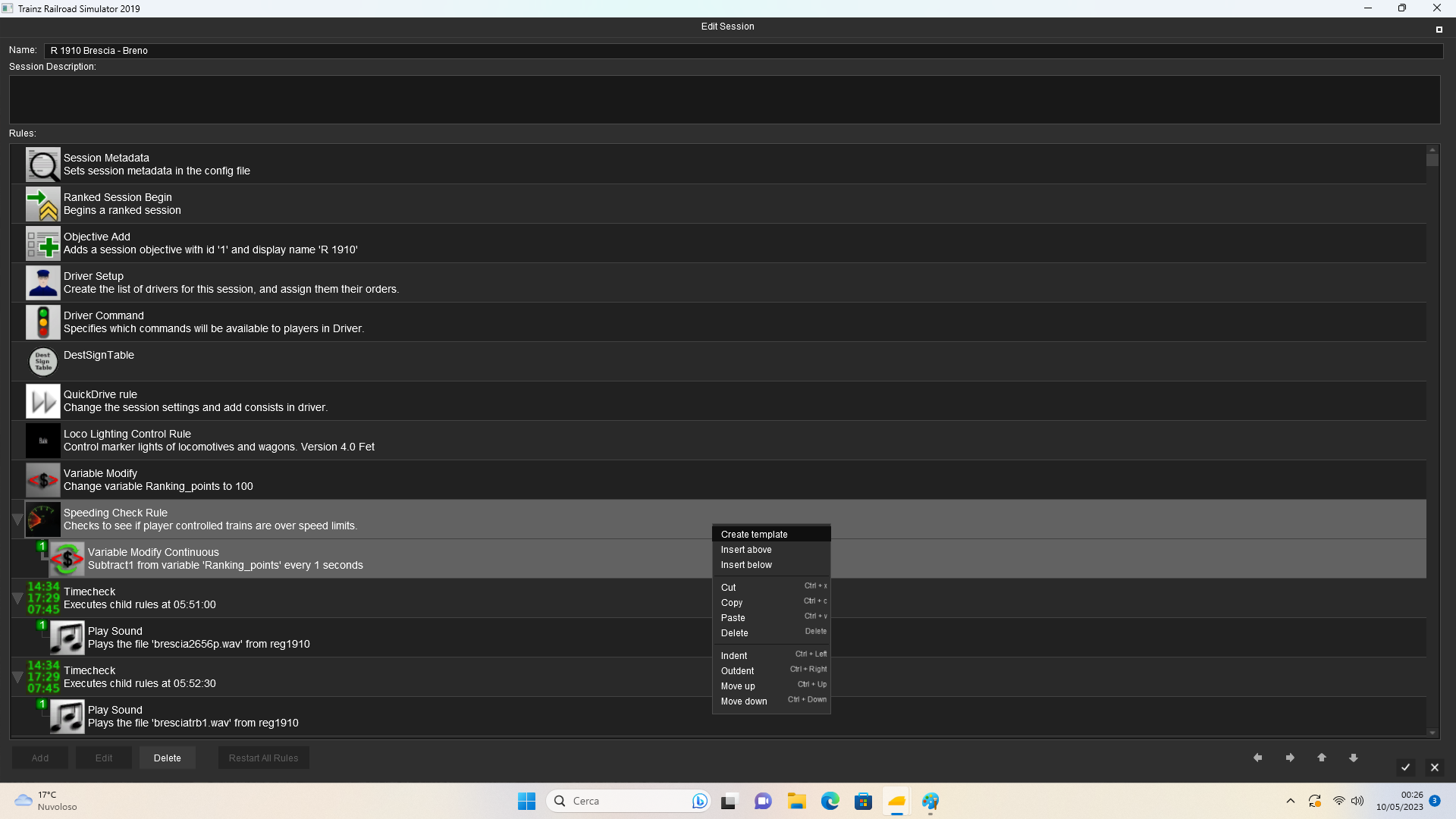Click the Timecheck 05:52:30 clock icon

[x=42, y=677]
